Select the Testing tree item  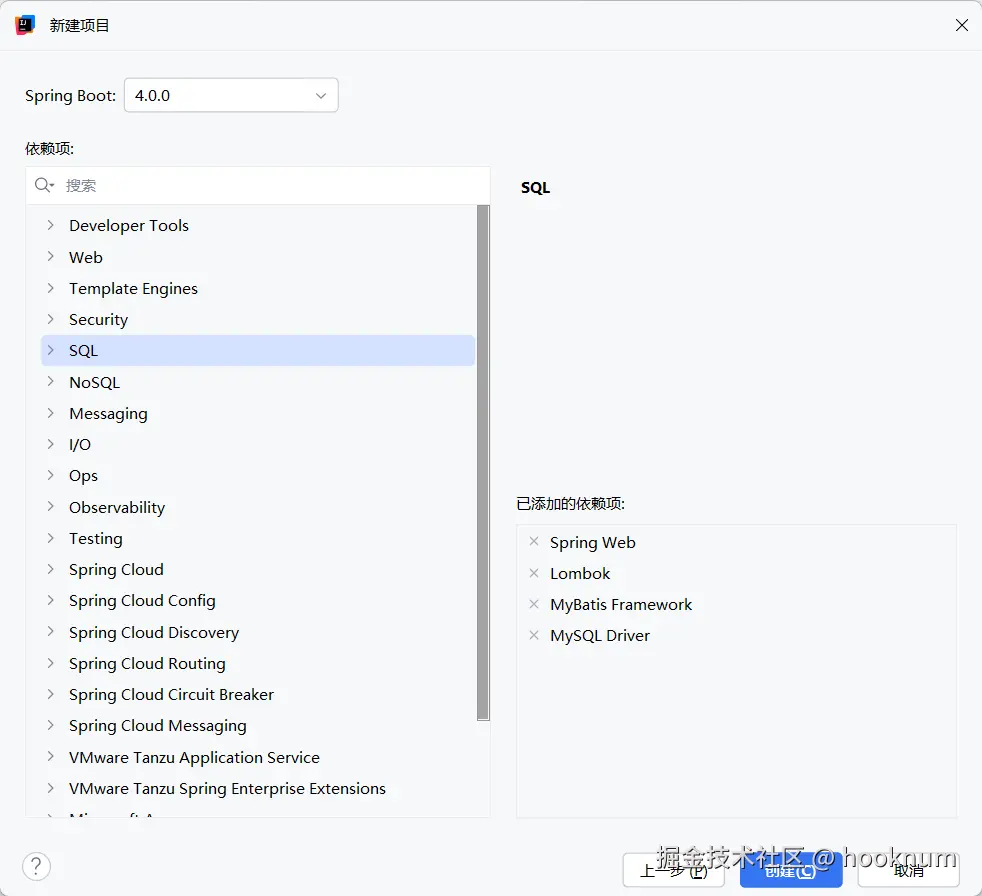[95, 538]
